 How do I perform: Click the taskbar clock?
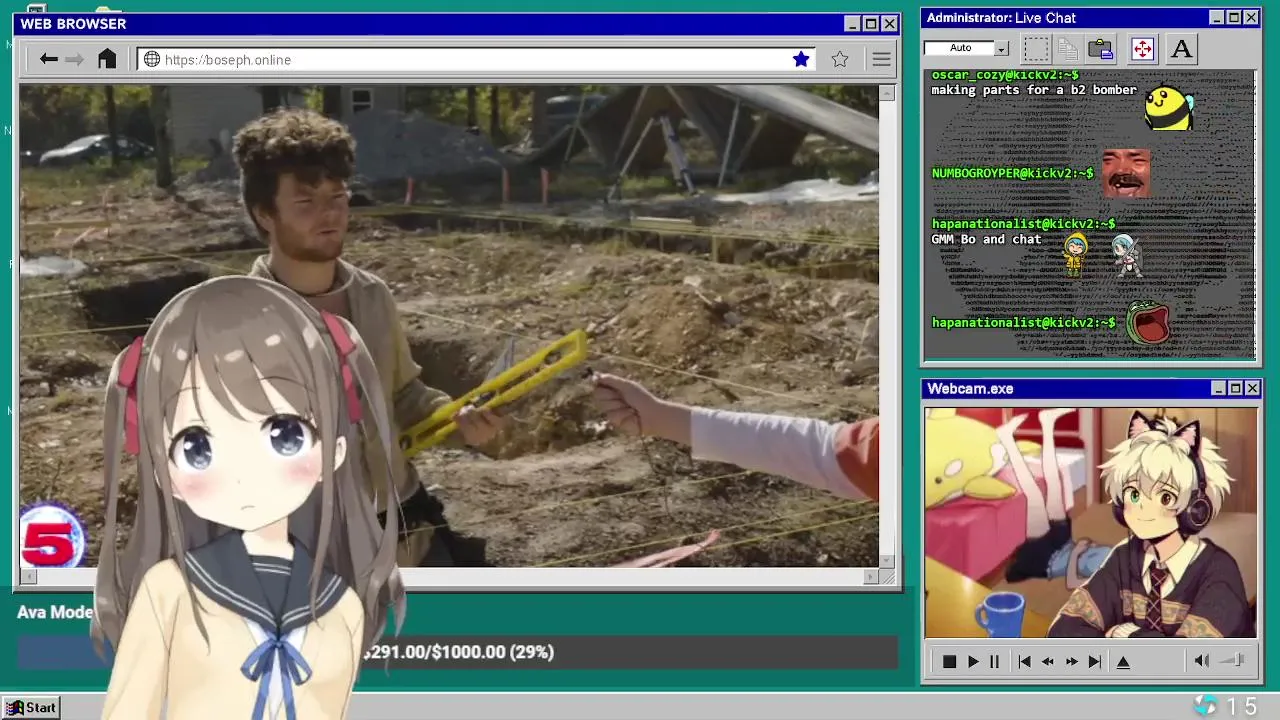pyautogui.click(x=1242, y=707)
